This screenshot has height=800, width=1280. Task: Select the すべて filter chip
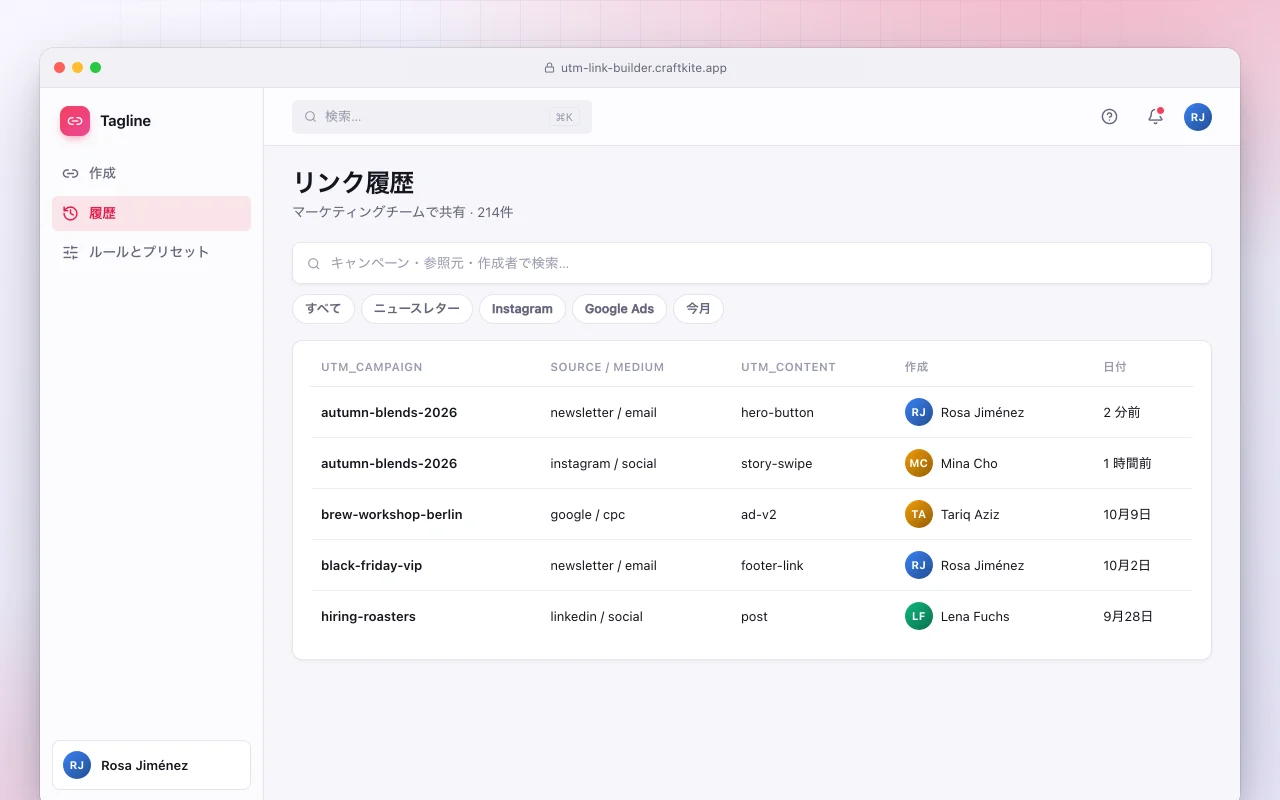324,309
